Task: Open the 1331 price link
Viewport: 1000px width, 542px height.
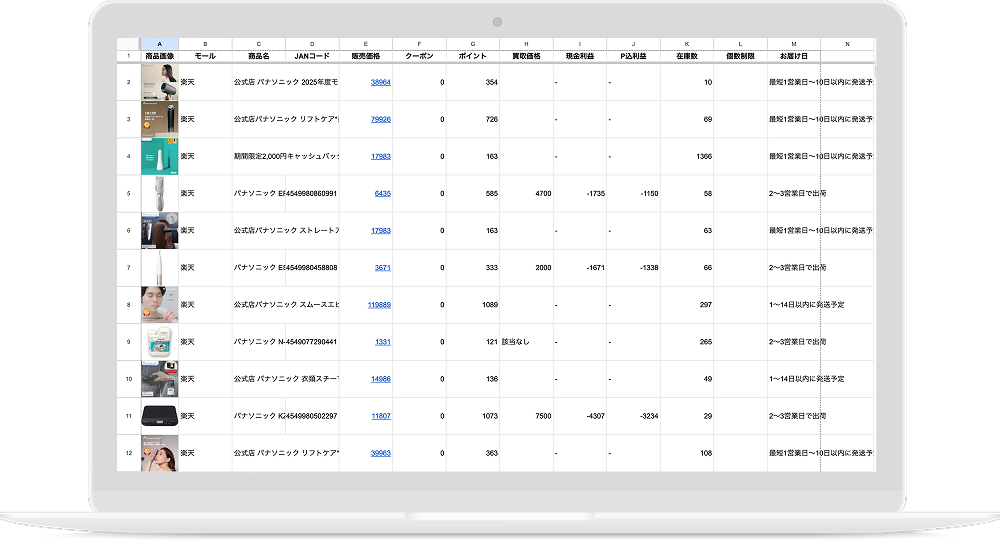Action: (x=383, y=342)
